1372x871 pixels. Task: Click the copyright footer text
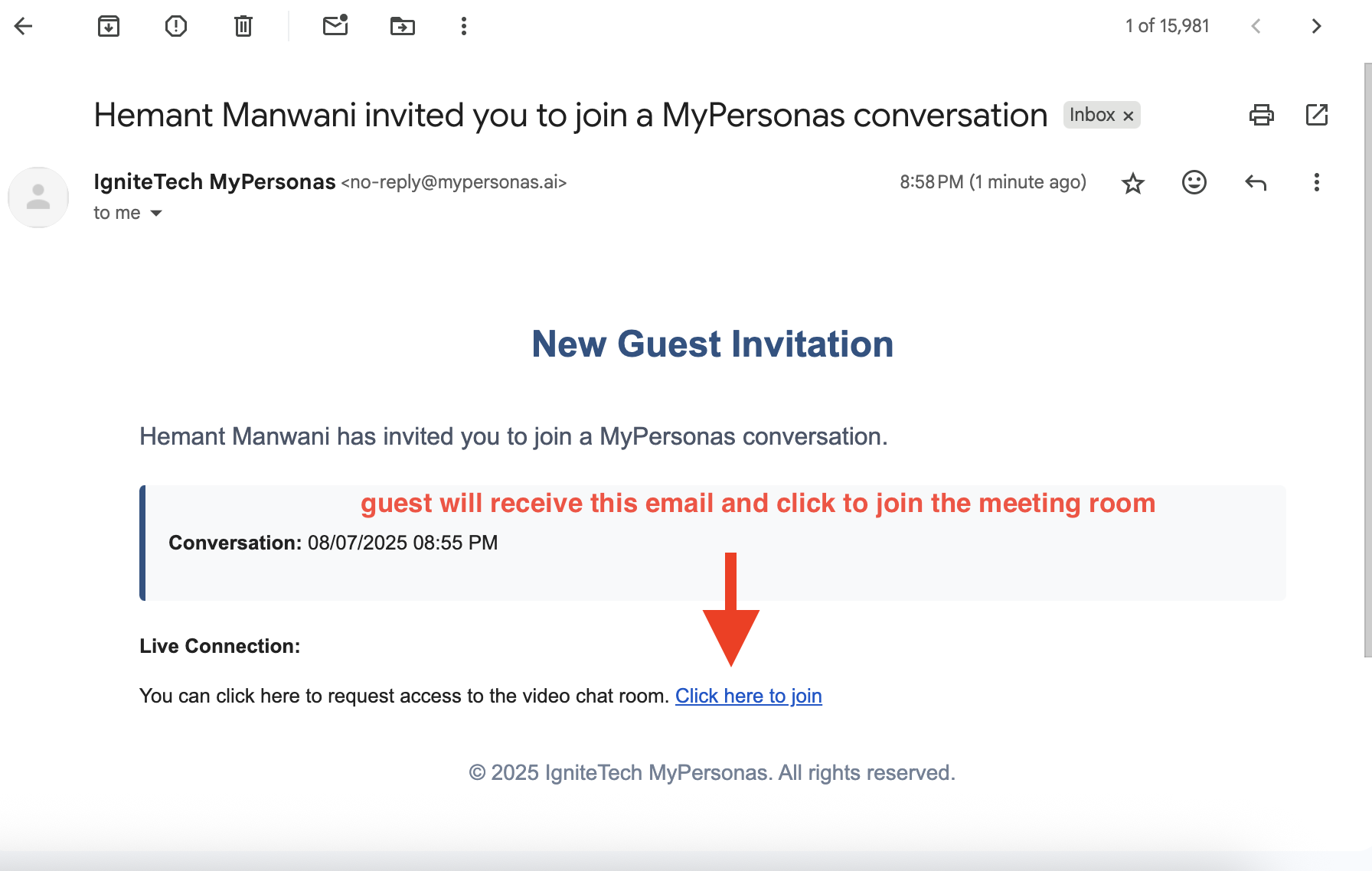712,772
